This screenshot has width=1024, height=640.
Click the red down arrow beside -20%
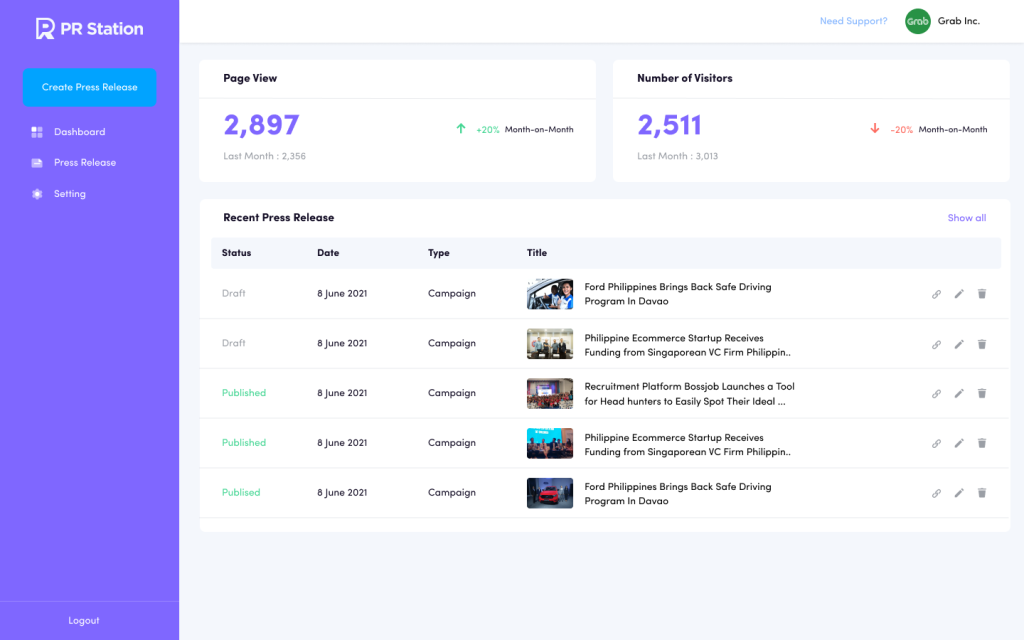[x=874, y=129]
